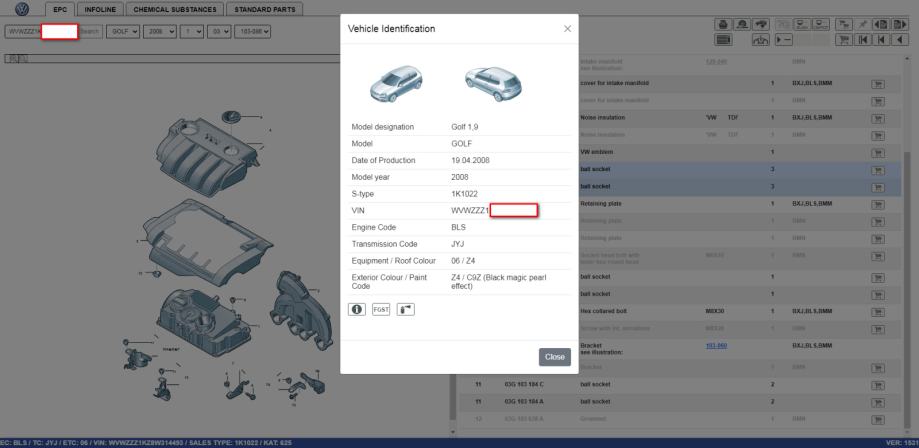Click the previous illustration icon

881,24
